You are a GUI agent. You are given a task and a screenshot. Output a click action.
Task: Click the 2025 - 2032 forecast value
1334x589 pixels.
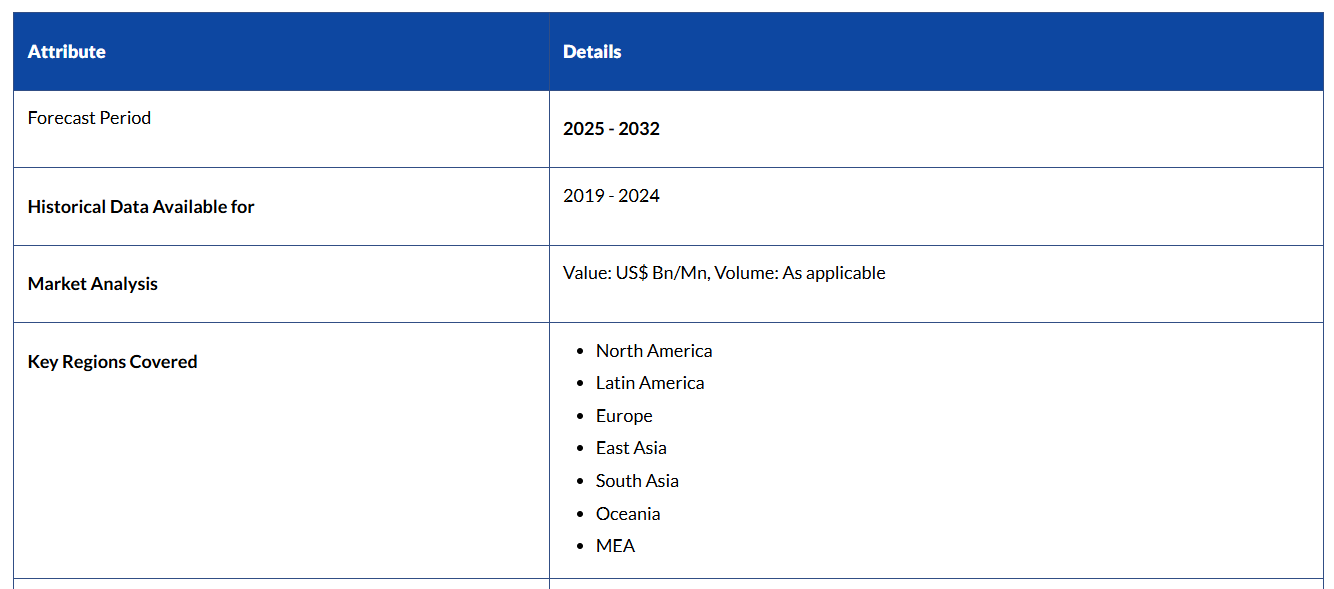coord(611,129)
